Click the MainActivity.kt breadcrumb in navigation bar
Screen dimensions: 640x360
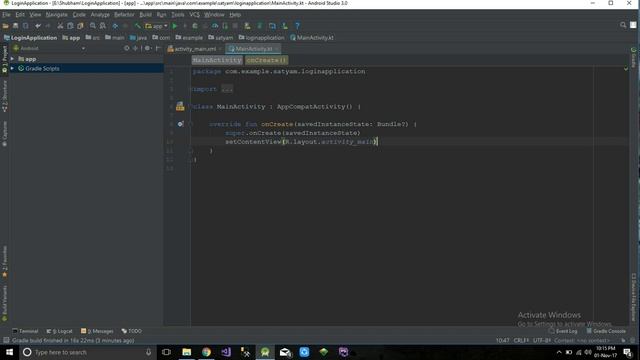(x=312, y=38)
